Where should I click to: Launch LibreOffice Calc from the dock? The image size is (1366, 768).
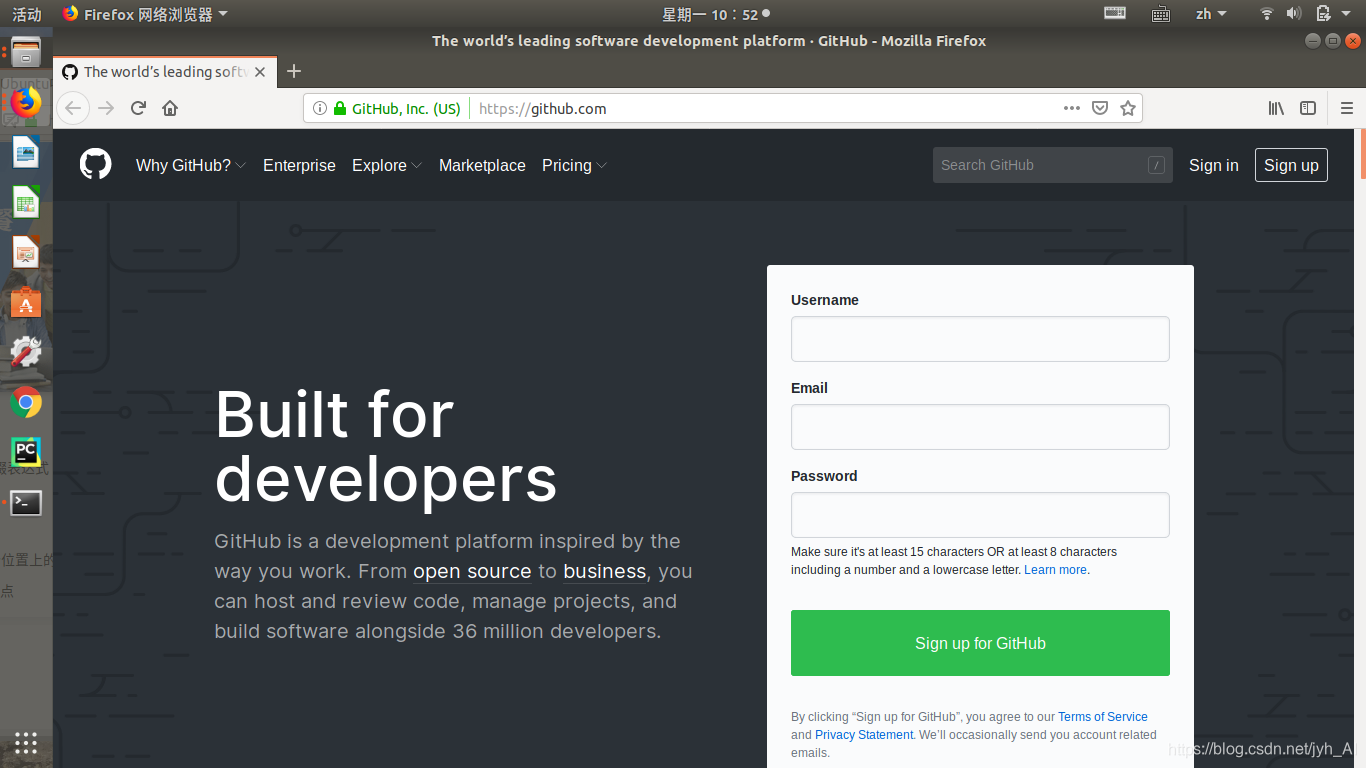coord(26,202)
